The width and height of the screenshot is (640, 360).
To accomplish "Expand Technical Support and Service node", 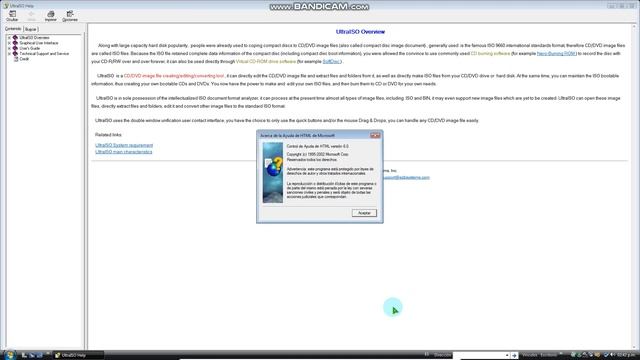I will [x=9, y=53].
